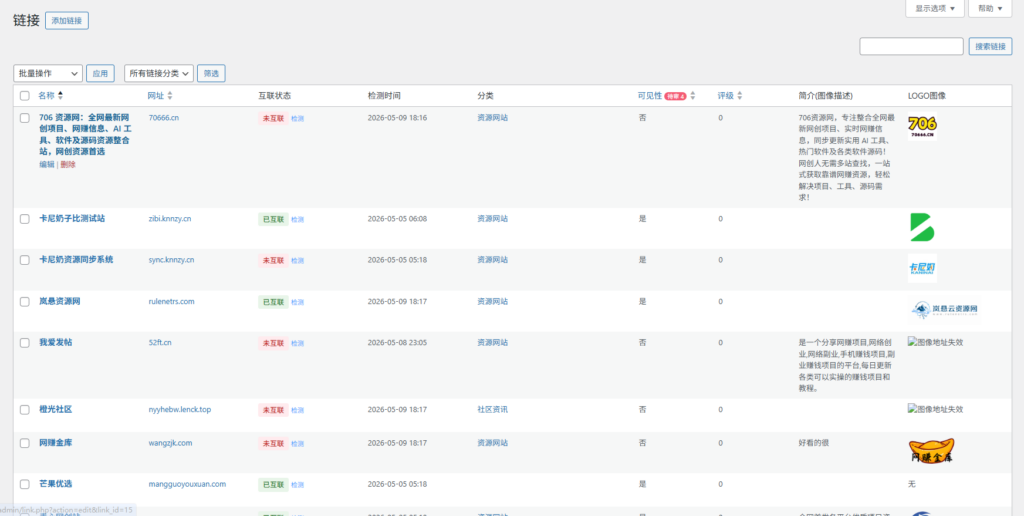Click the broken logo image for 我爱发帖
Image resolution: width=1024 pixels, height=516 pixels.
pos(935,342)
